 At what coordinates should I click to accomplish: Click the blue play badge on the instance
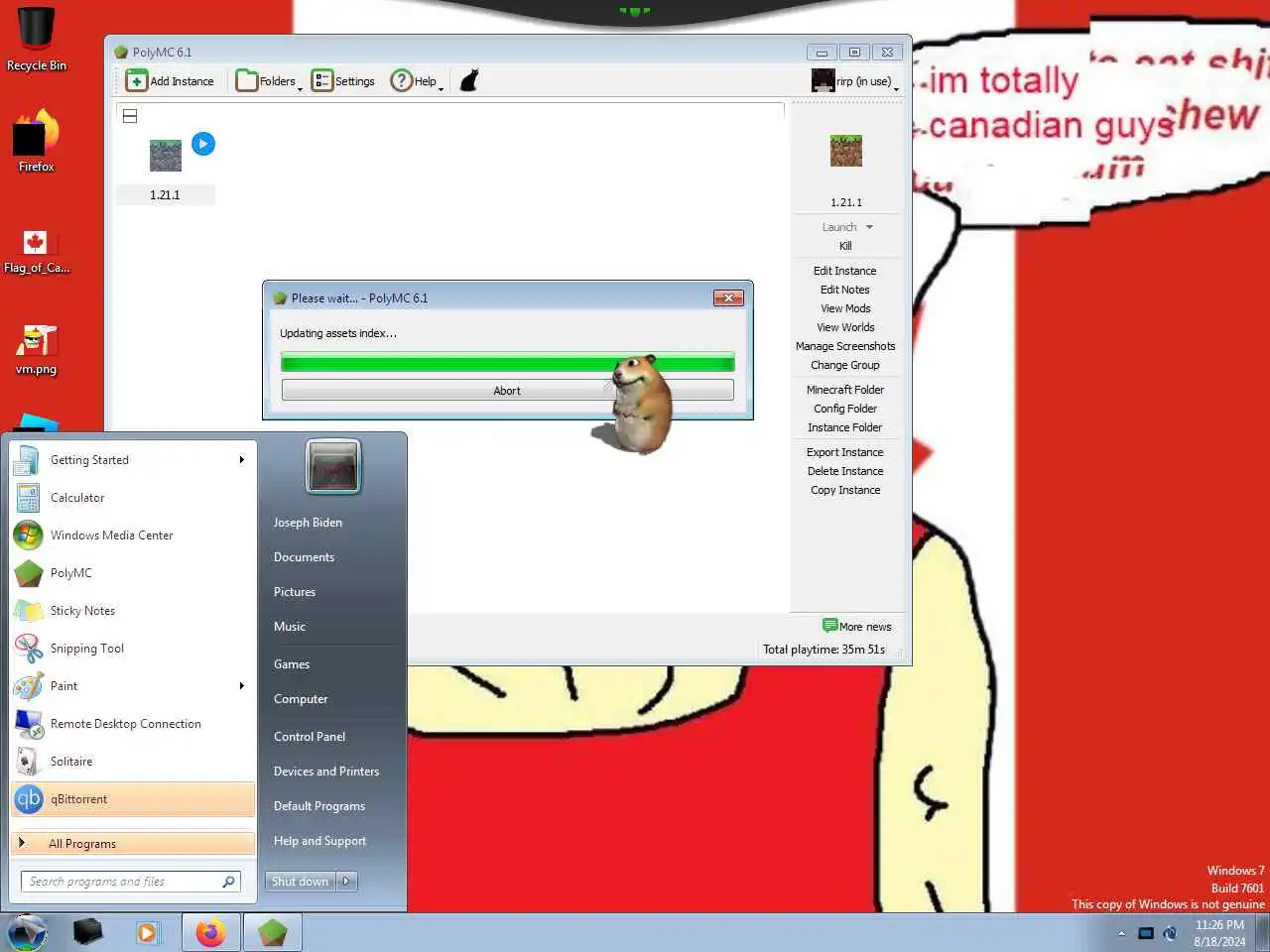click(202, 144)
